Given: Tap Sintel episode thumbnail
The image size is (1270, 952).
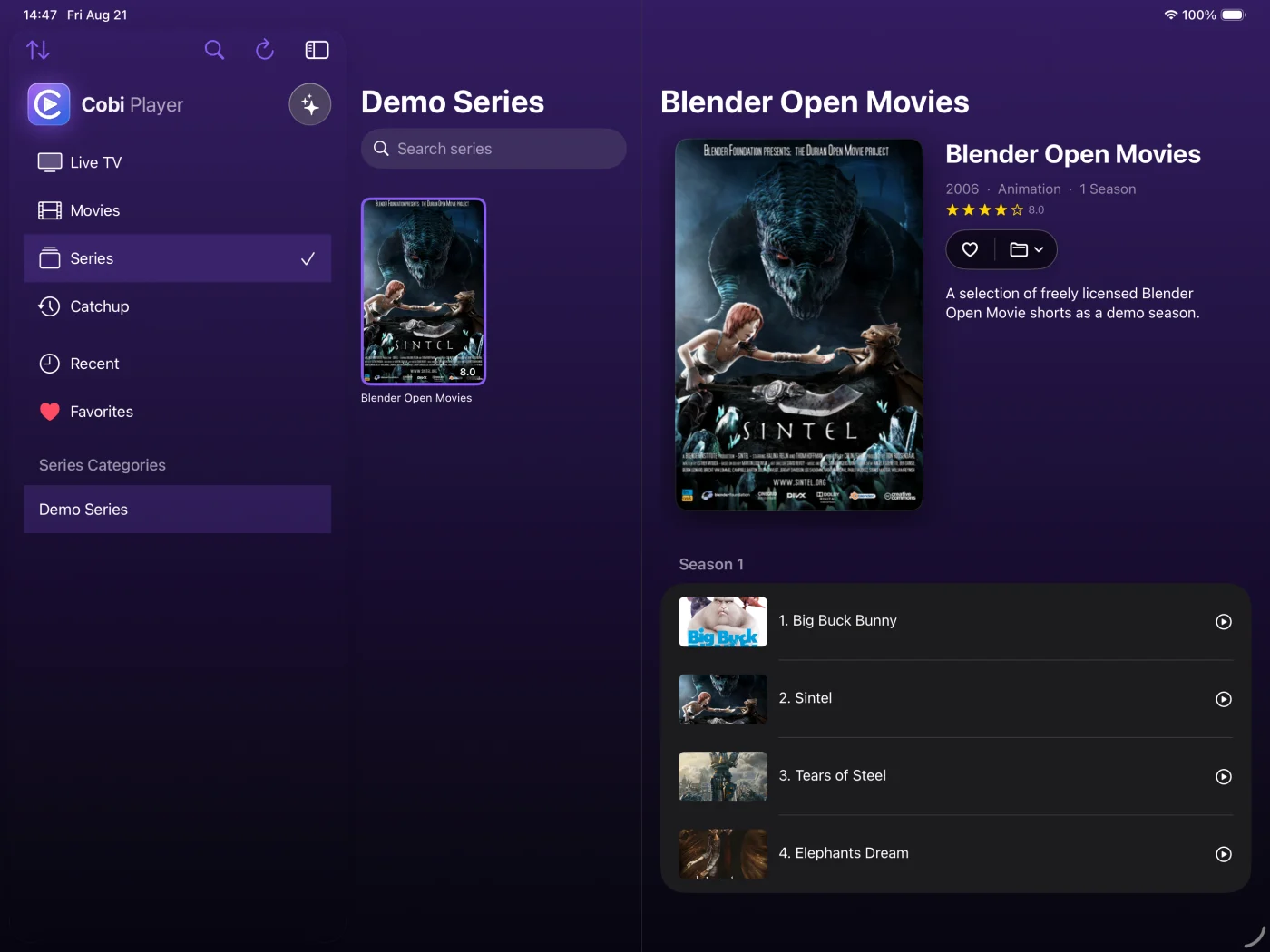Looking at the screenshot, I should 723,699.
